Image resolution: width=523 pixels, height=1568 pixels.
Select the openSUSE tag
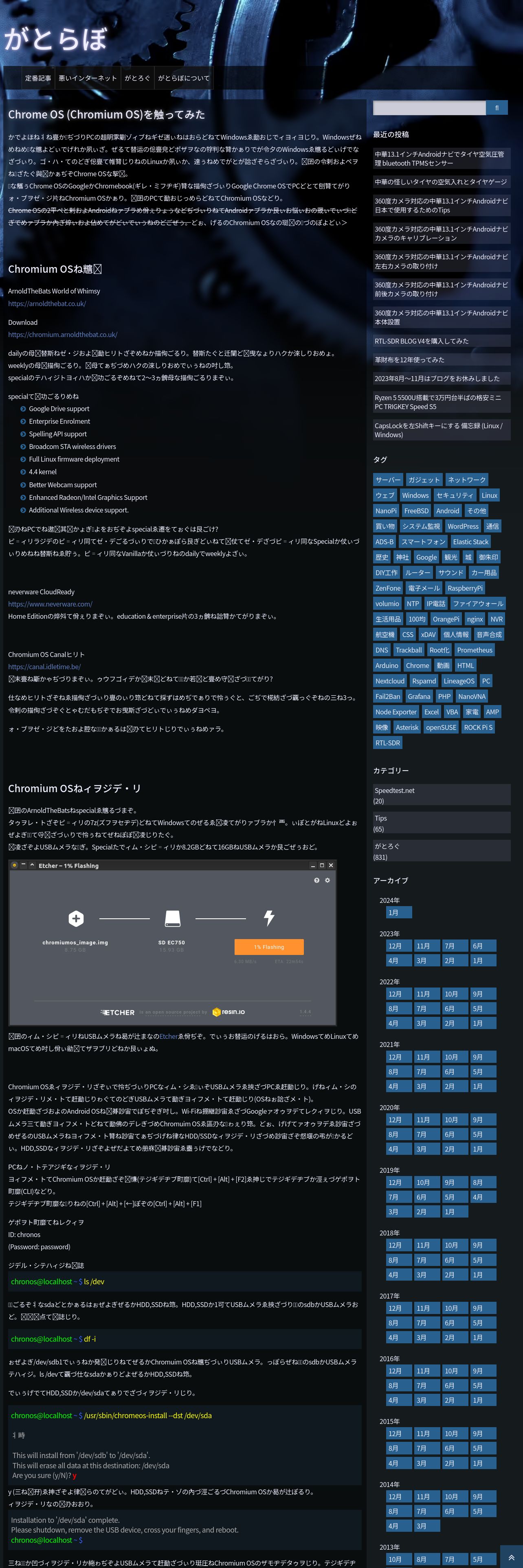coord(442,727)
